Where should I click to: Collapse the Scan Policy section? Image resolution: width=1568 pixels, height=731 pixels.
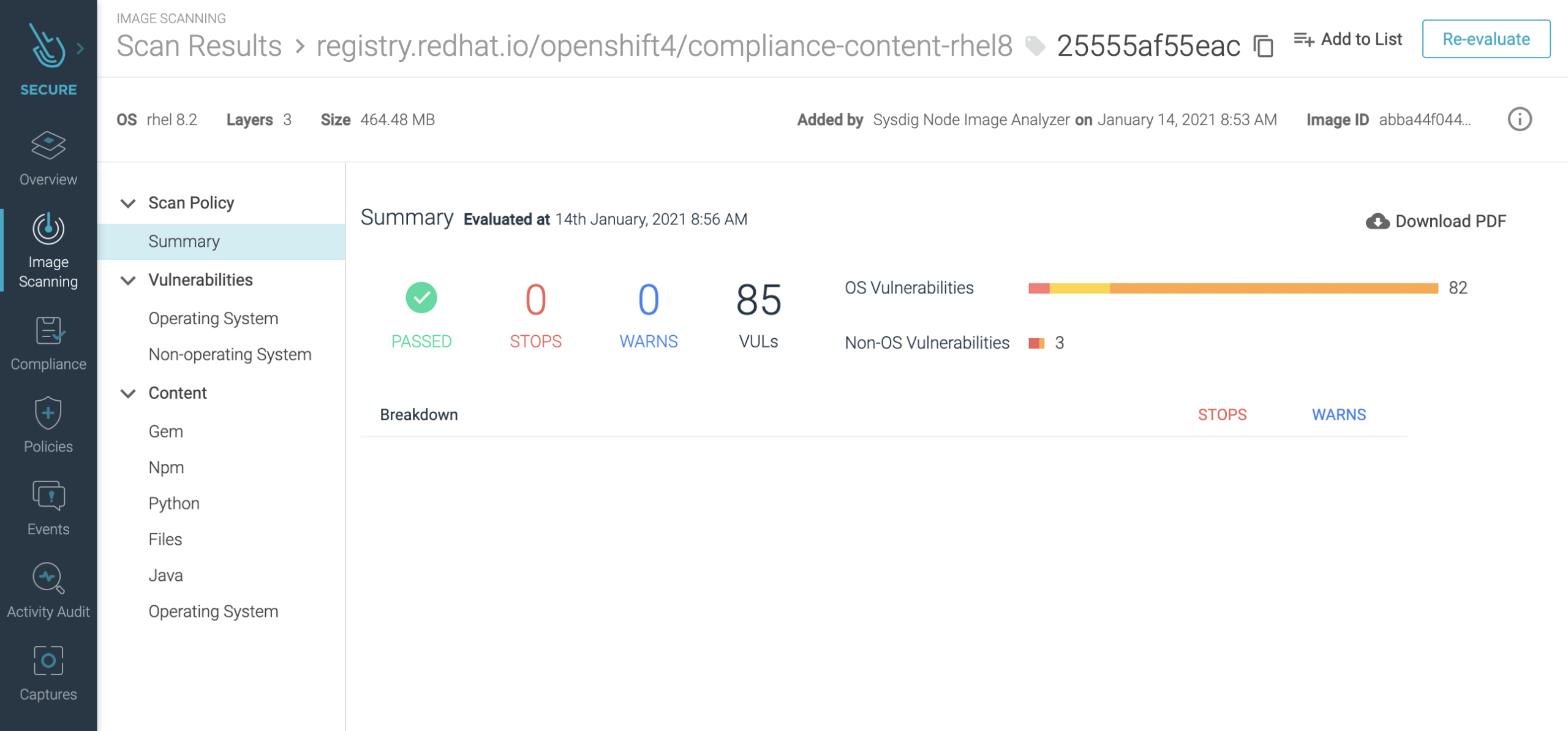click(129, 203)
